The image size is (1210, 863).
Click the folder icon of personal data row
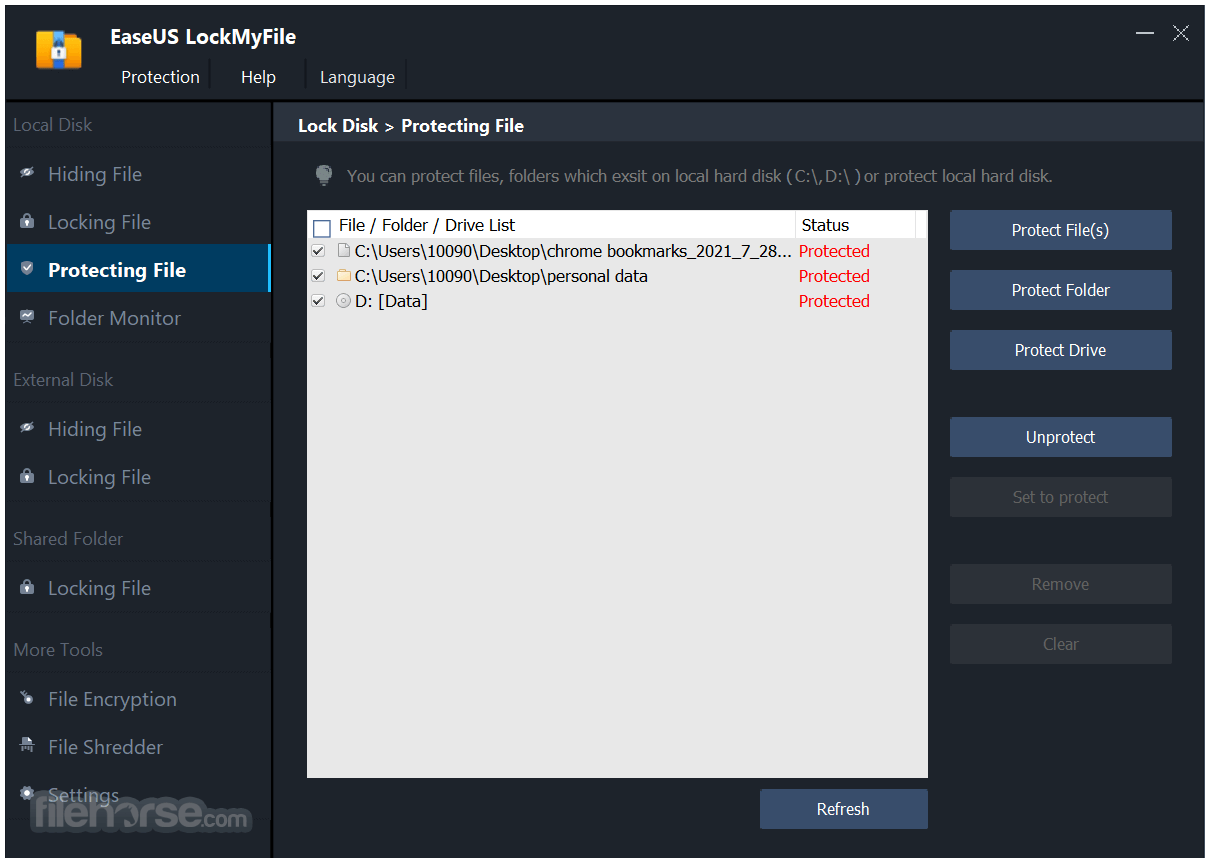[344, 275]
